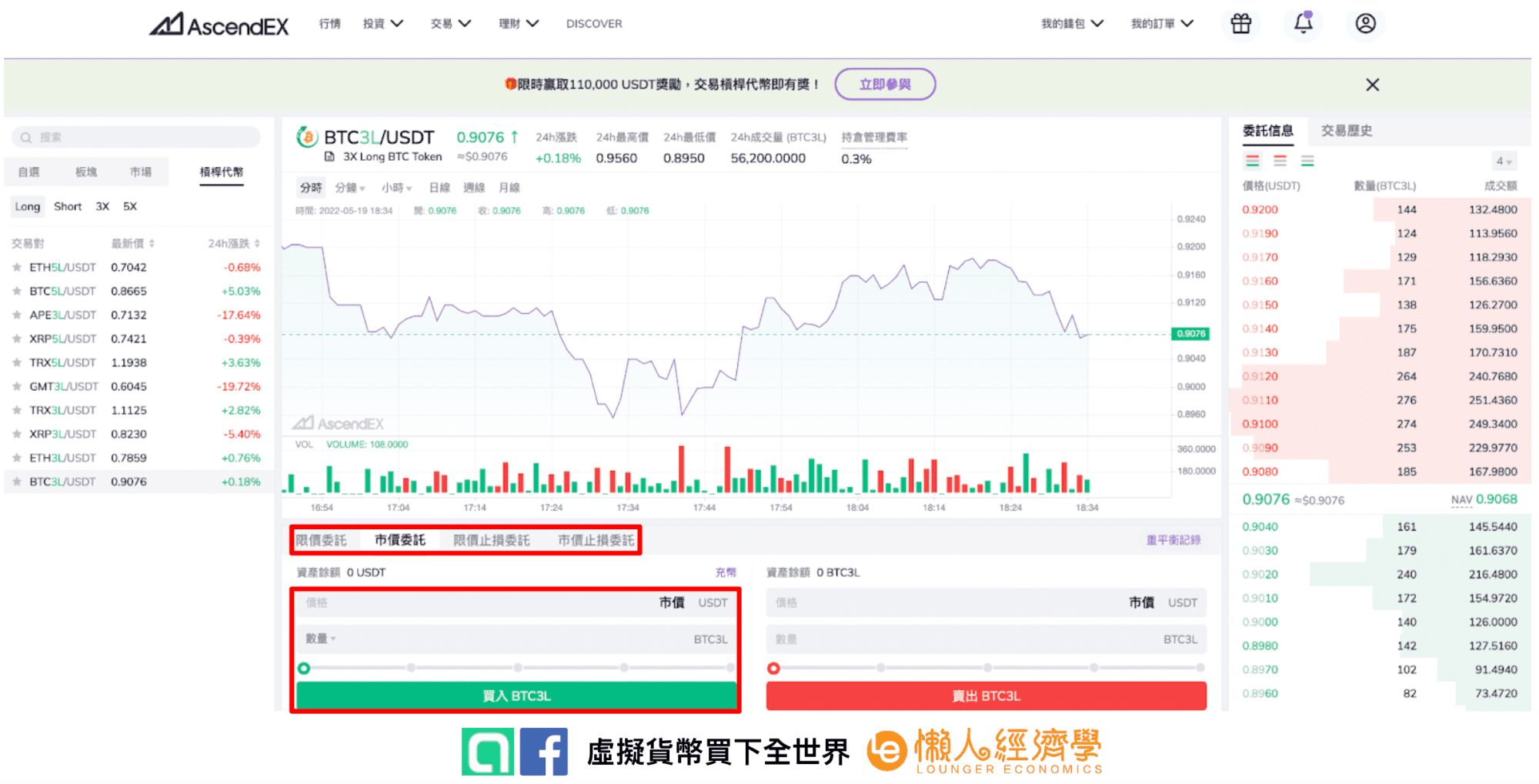Image resolution: width=1539 pixels, height=784 pixels.
Task: Open 行情 in the top navigation
Action: pos(329,24)
